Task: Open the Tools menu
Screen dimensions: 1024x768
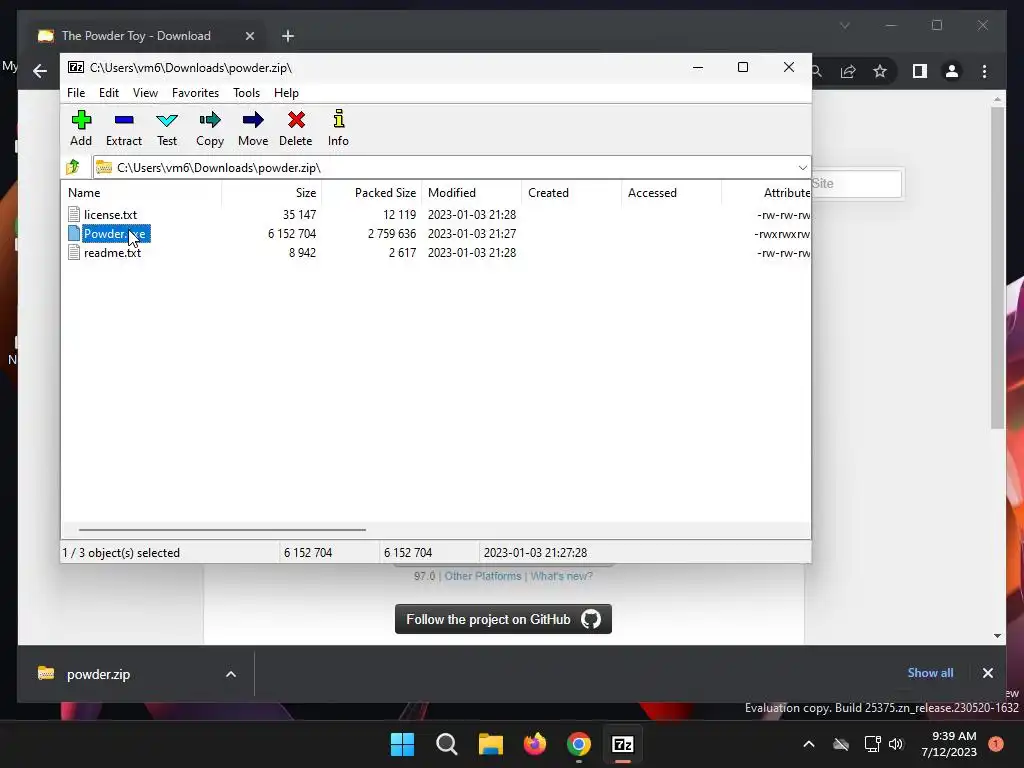Action: click(x=246, y=93)
